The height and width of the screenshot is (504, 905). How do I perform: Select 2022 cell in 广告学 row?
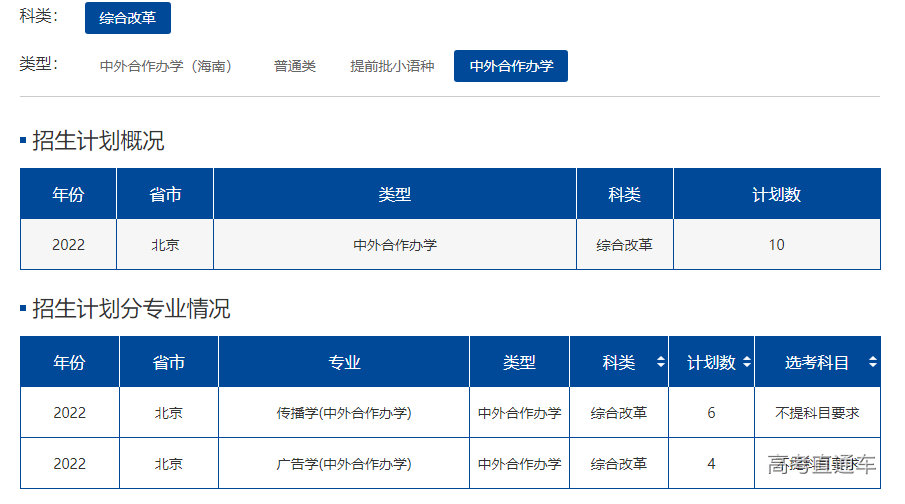click(69, 464)
